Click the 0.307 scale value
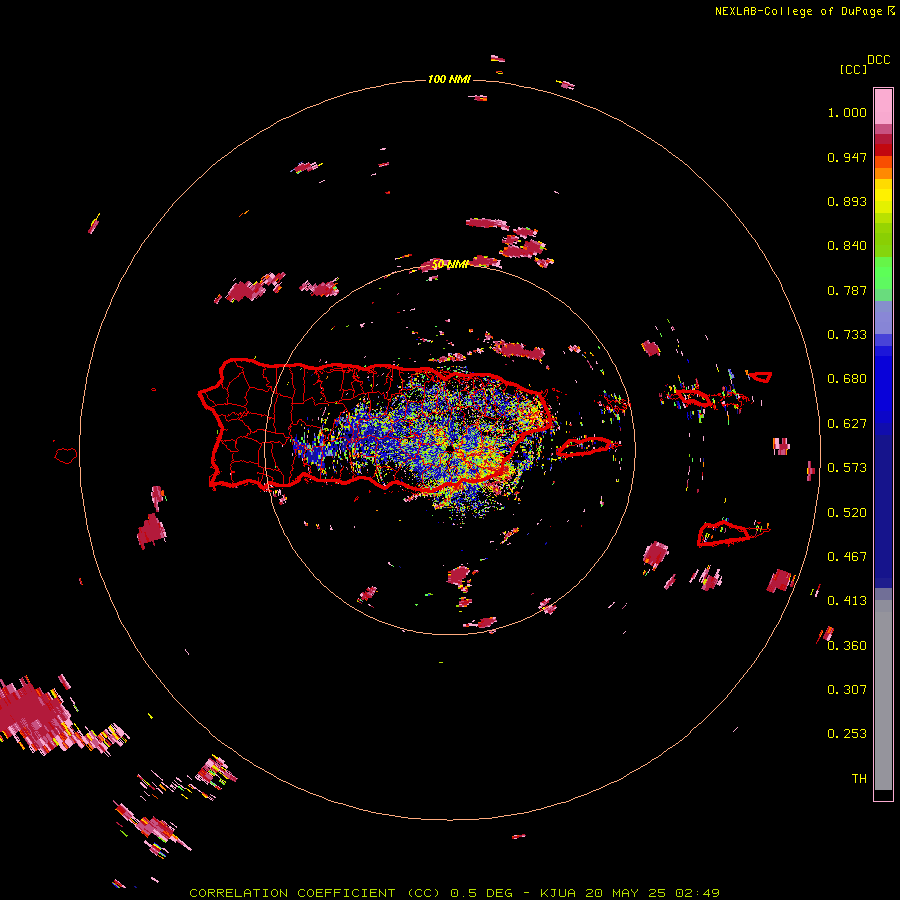Screen dimensions: 900x900 tap(847, 690)
